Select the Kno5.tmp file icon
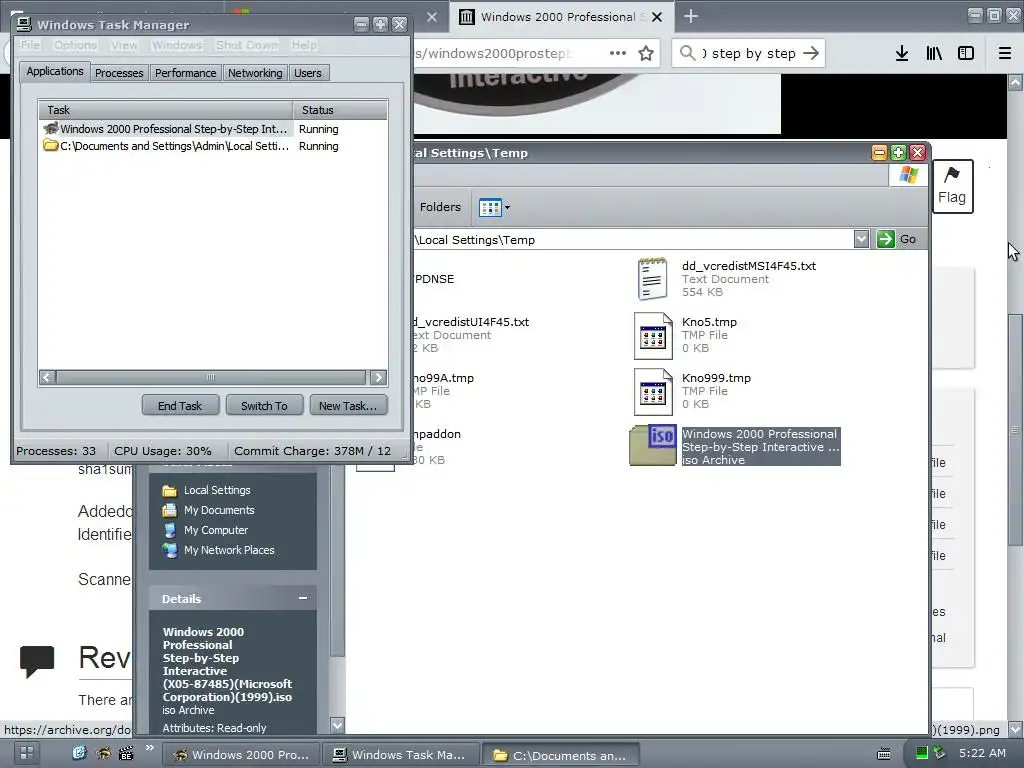 [x=653, y=336]
